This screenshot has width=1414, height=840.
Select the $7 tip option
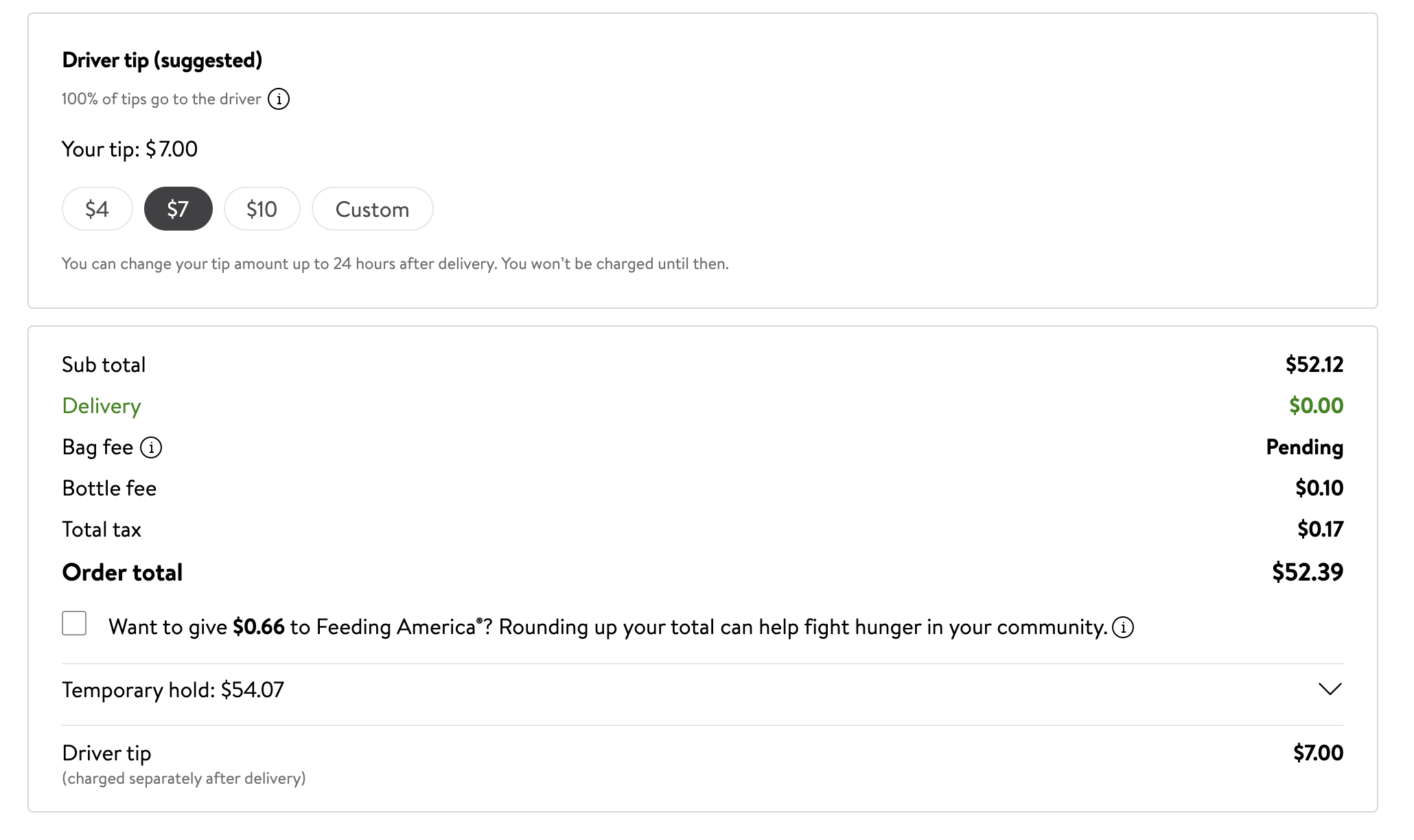(178, 209)
